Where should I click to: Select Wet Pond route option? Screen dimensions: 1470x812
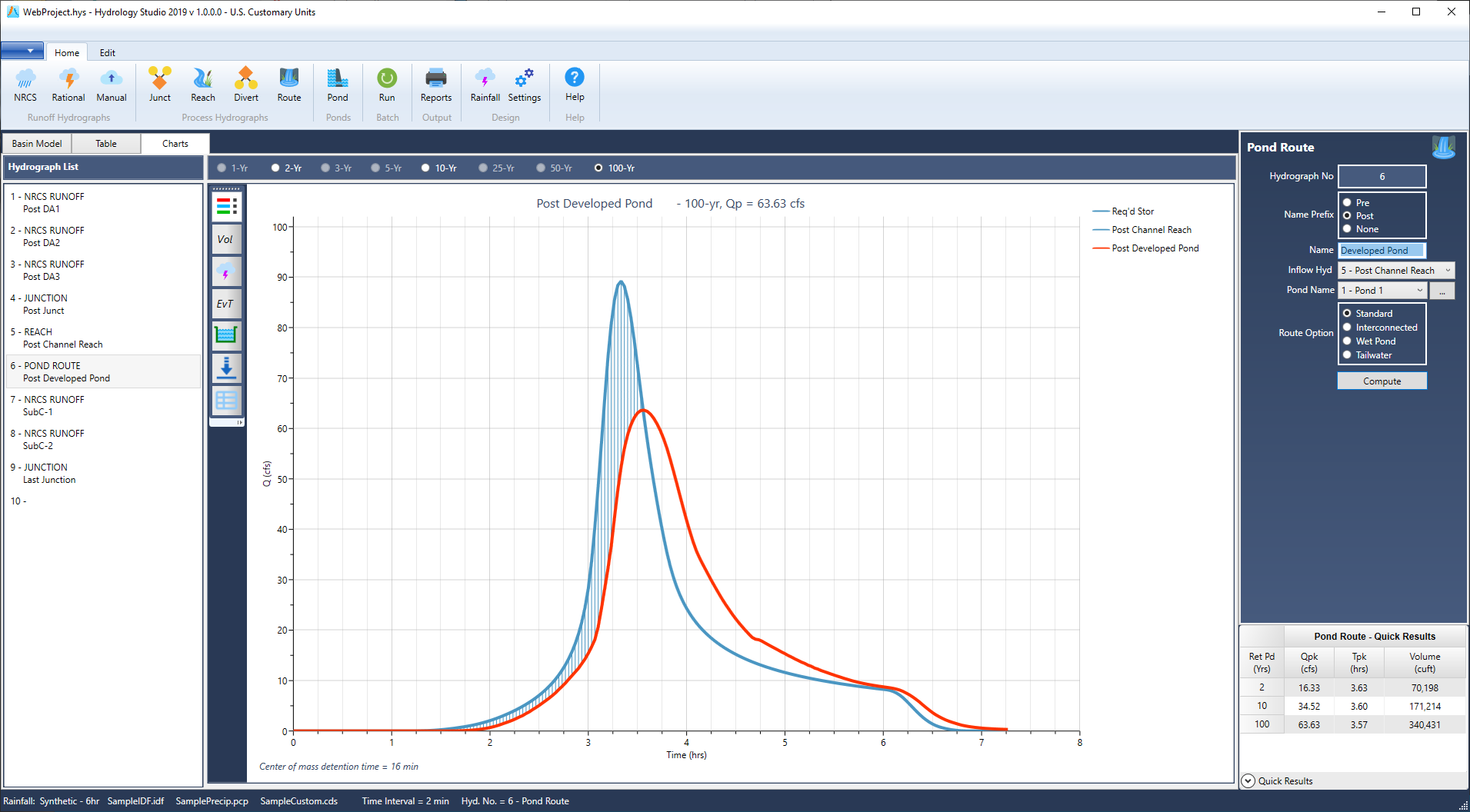tap(1348, 341)
